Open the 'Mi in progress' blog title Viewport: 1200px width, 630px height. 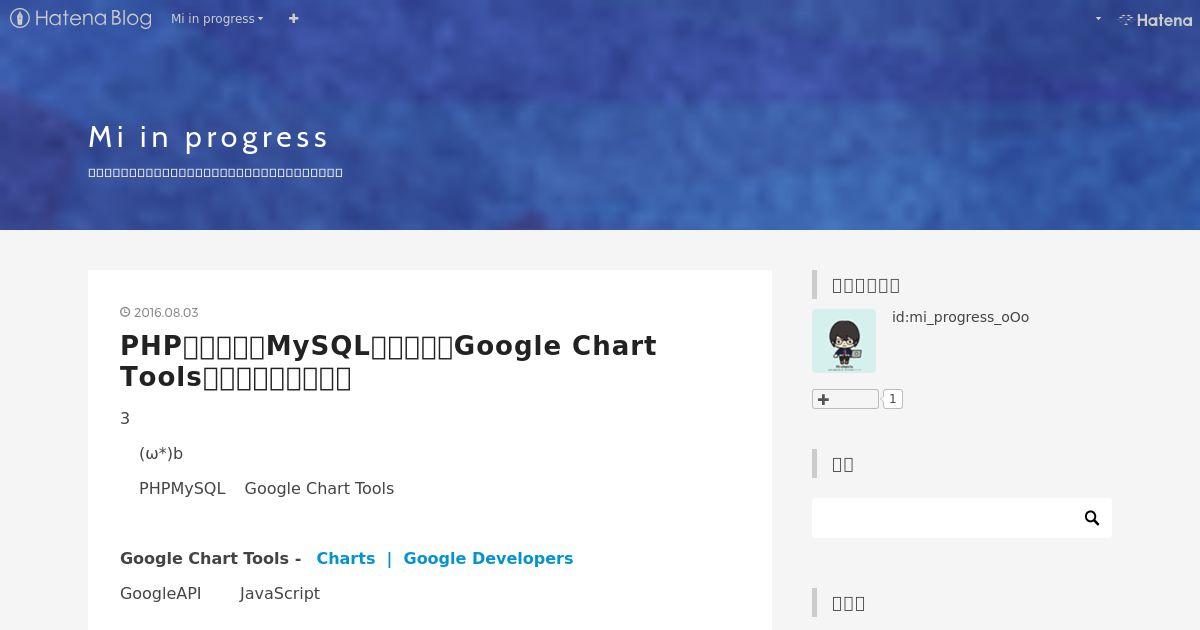point(208,137)
